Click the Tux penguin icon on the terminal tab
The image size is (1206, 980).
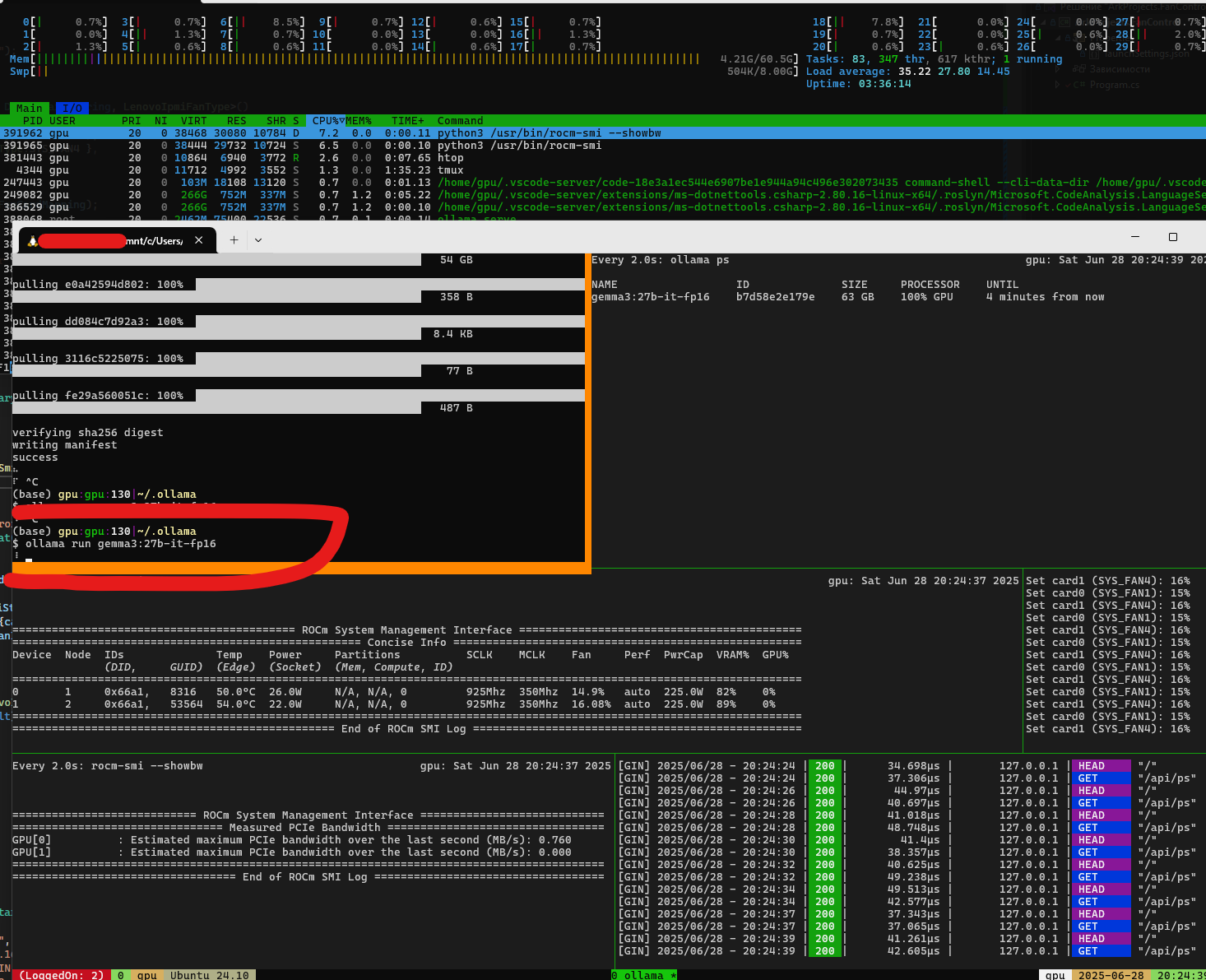(33, 240)
